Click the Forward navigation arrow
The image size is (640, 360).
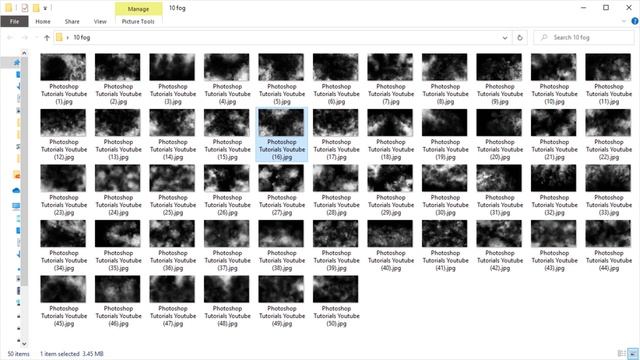coord(24,38)
